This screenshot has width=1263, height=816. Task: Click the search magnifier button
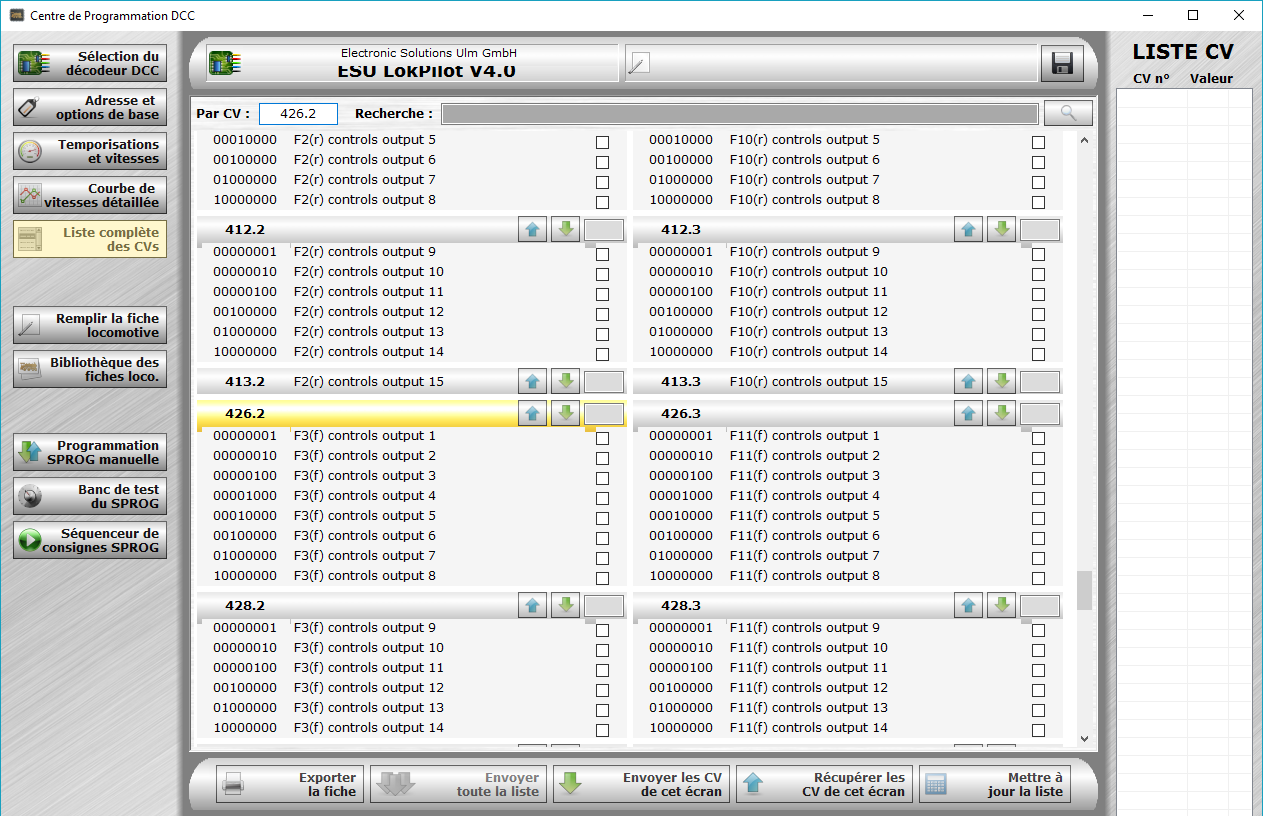[1068, 113]
